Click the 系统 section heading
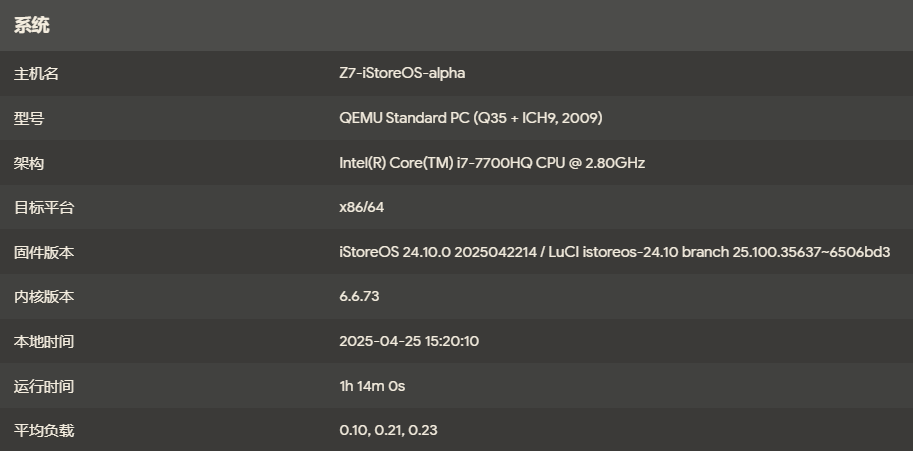The width and height of the screenshot is (913, 451). (31, 26)
